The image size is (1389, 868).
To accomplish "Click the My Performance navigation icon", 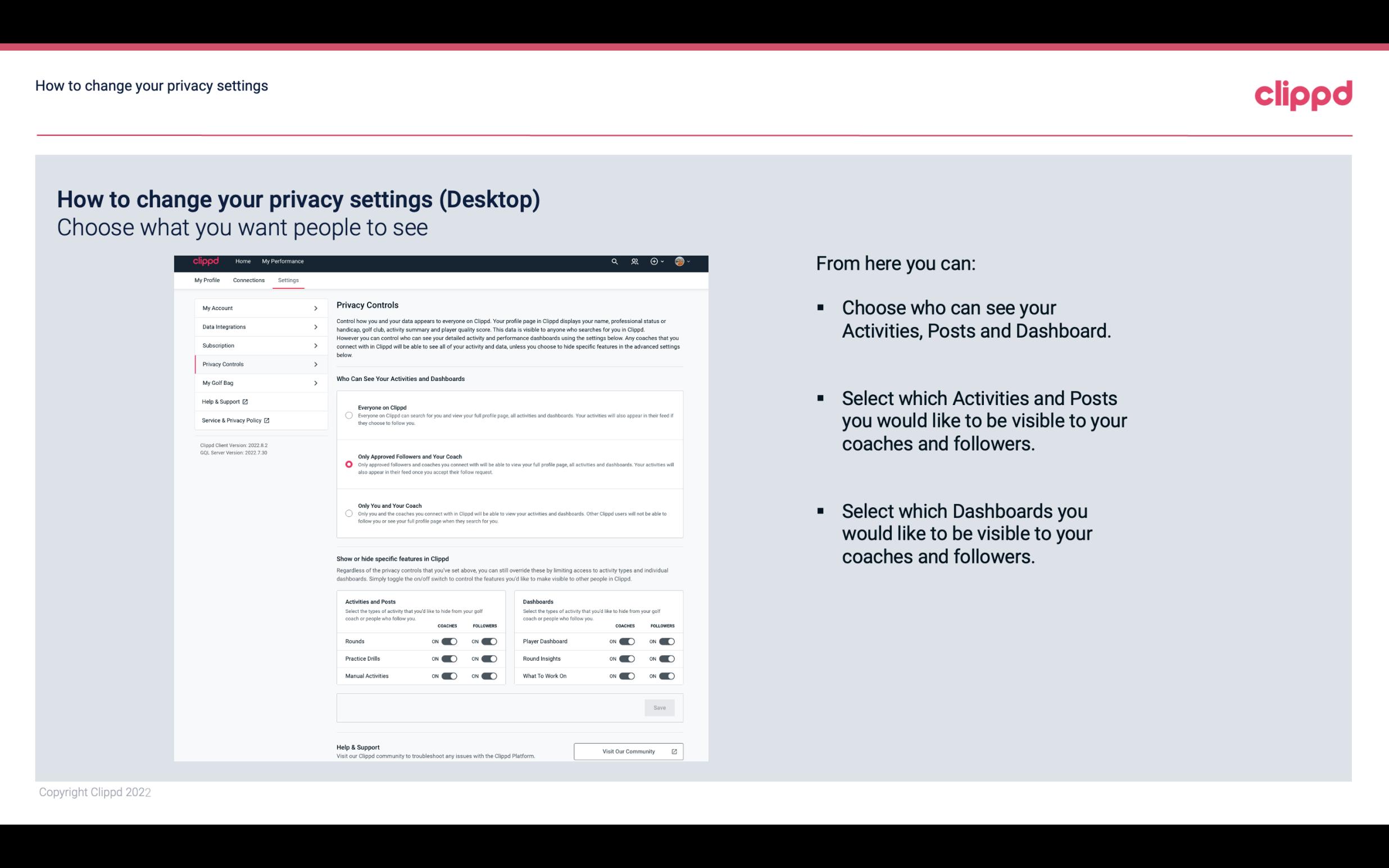I will coord(282,262).
